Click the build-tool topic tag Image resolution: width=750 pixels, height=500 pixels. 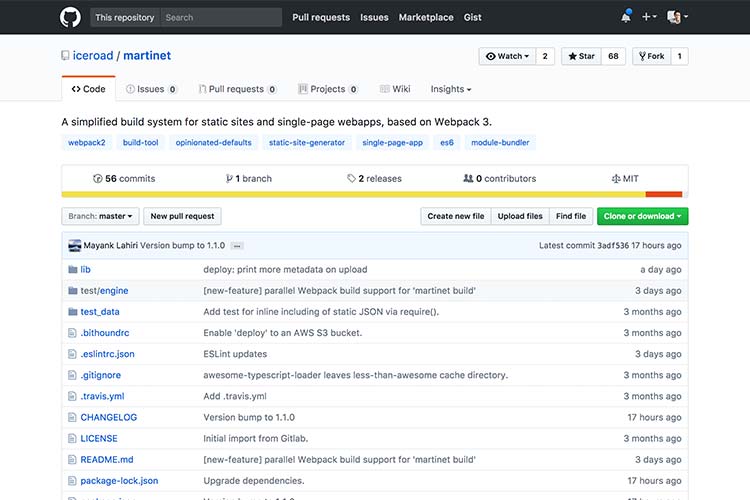point(140,143)
